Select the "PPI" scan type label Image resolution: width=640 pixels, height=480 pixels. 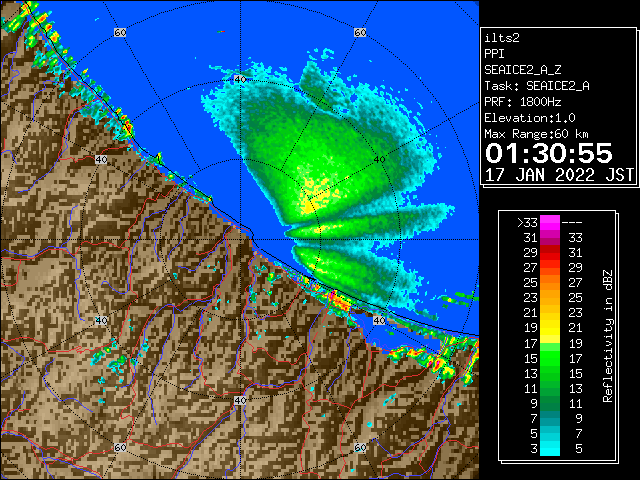coord(494,54)
